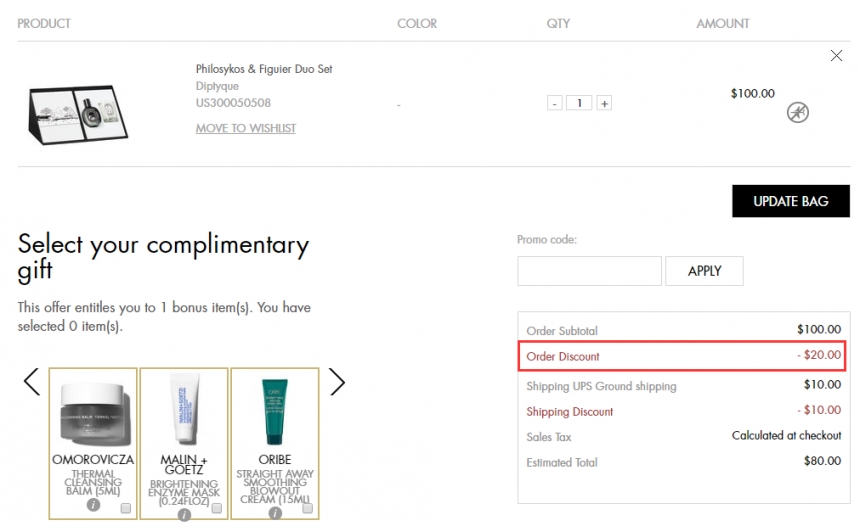The image size is (860, 526).
Task: Click the no-air-shipping icon beside the price
Action: (x=797, y=112)
